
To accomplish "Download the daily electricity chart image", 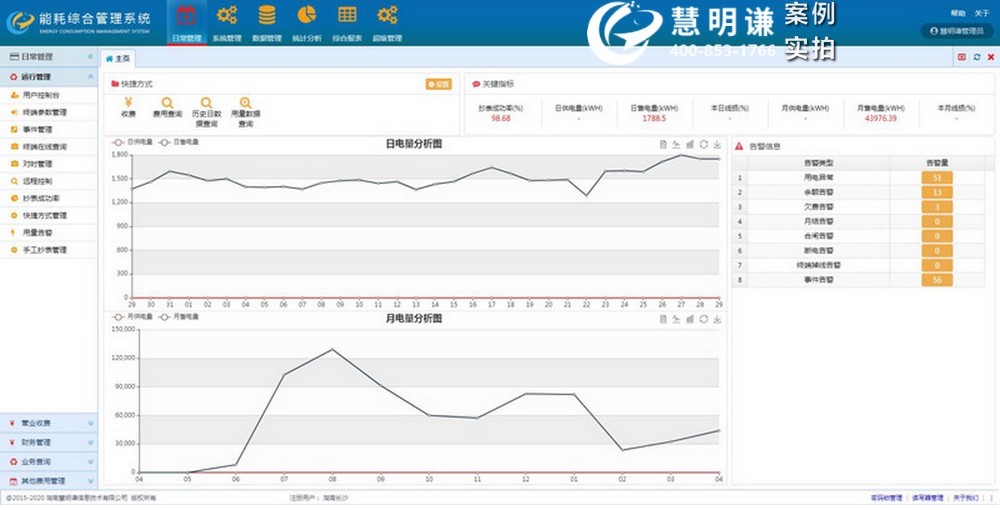I will (717, 144).
